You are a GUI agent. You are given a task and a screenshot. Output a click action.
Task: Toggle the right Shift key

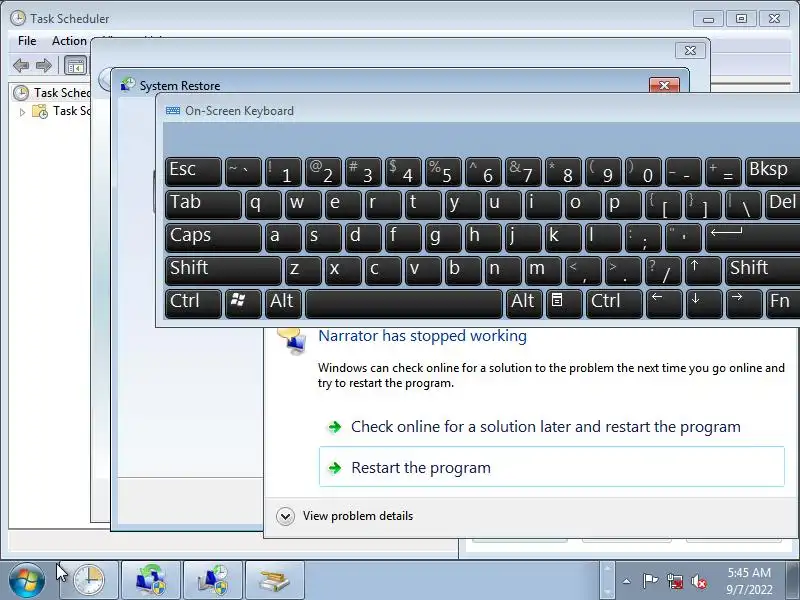762,270
